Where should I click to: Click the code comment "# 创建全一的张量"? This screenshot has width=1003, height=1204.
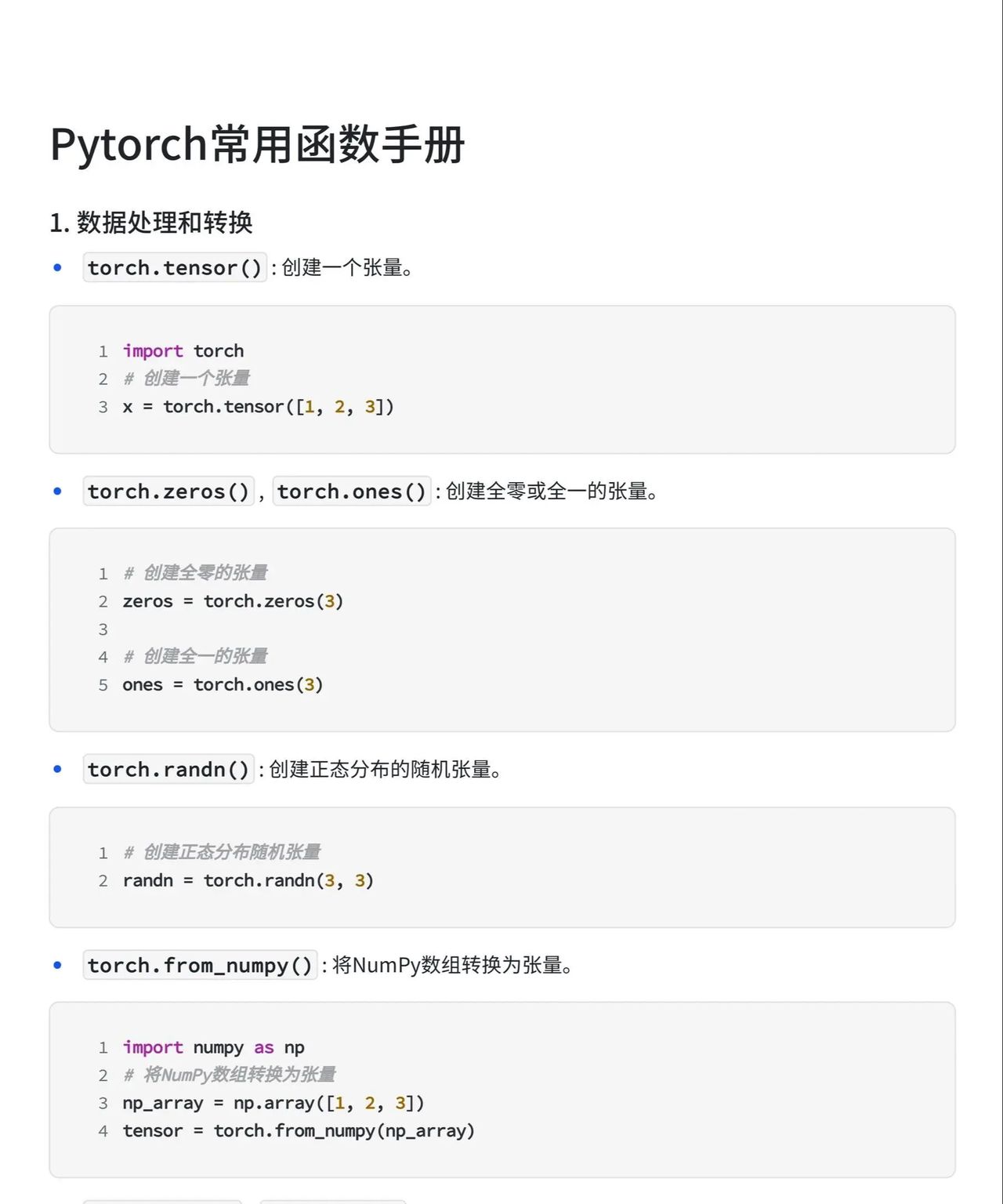pyautogui.click(x=196, y=656)
